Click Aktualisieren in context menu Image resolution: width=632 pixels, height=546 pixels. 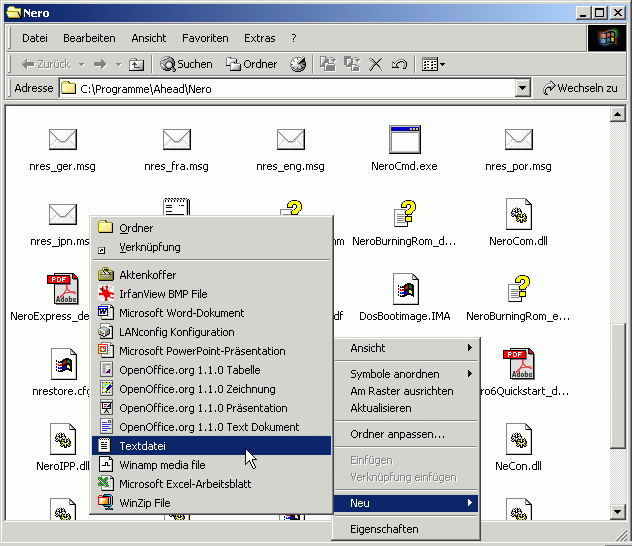407,408
